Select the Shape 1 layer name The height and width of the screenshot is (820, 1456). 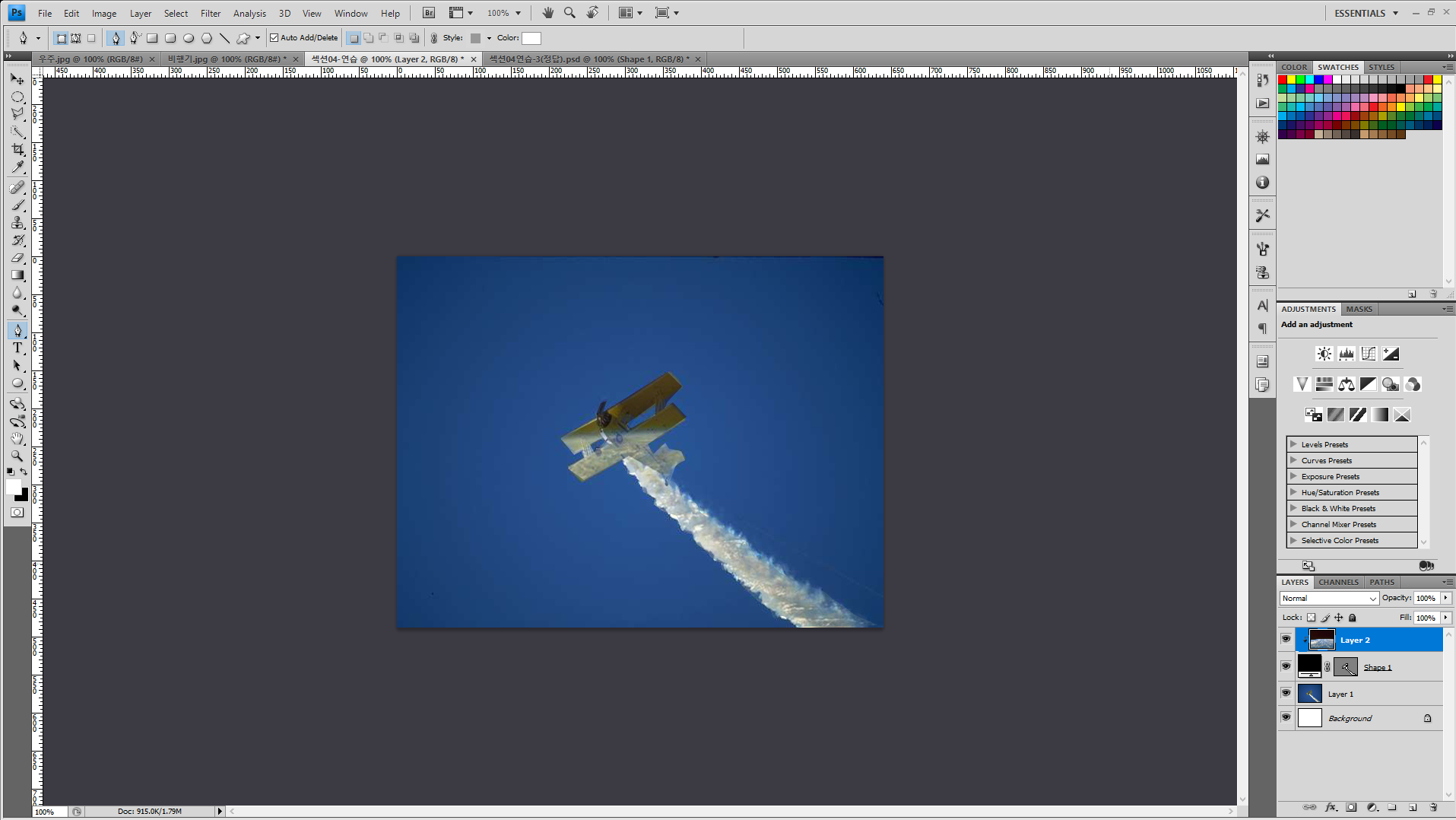[1377, 667]
